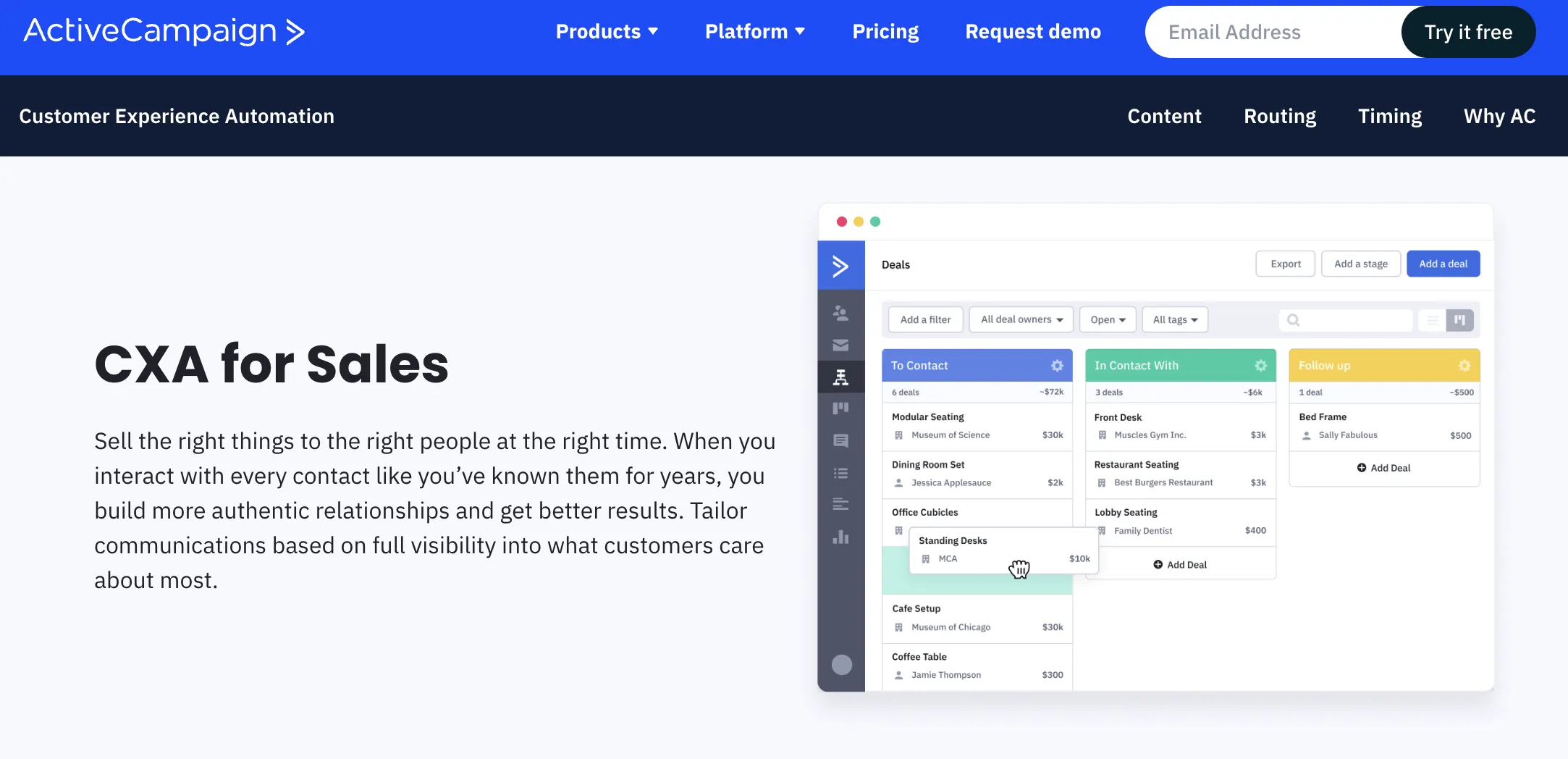Click the Export button
The image size is (1568, 759).
coord(1286,264)
